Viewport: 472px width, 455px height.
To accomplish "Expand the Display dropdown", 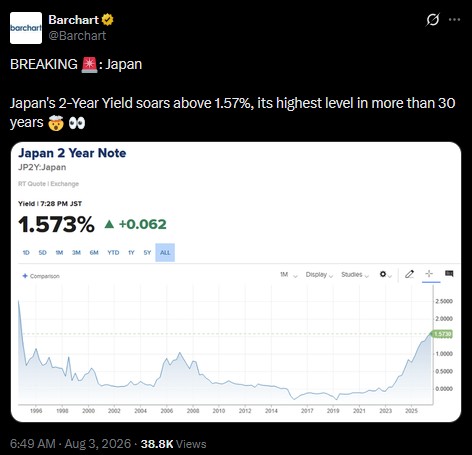I will tap(319, 275).
